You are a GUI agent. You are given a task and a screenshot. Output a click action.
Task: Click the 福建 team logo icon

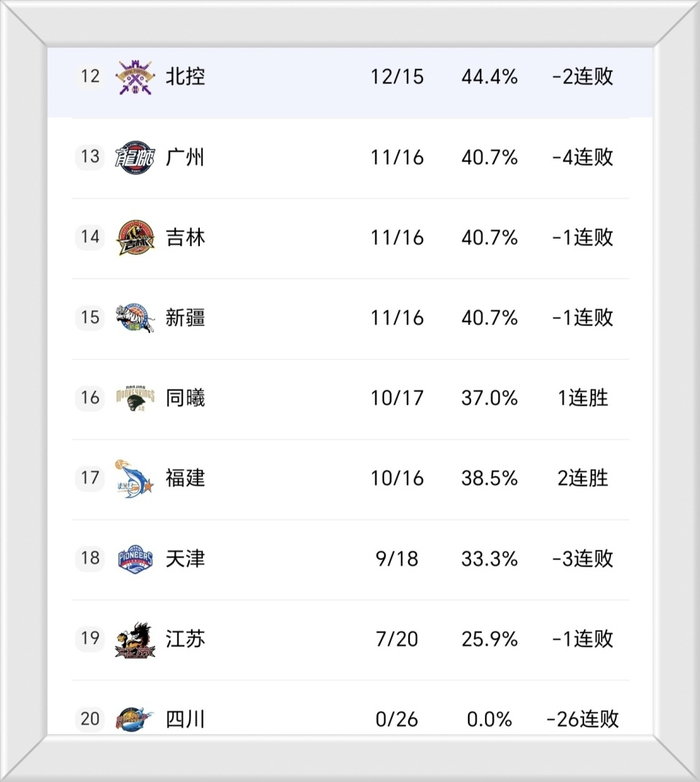click(x=135, y=478)
